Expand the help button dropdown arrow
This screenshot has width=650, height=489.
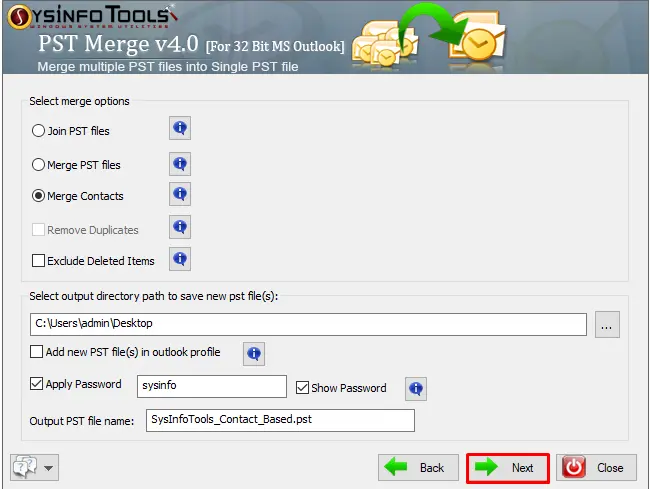coord(49,468)
